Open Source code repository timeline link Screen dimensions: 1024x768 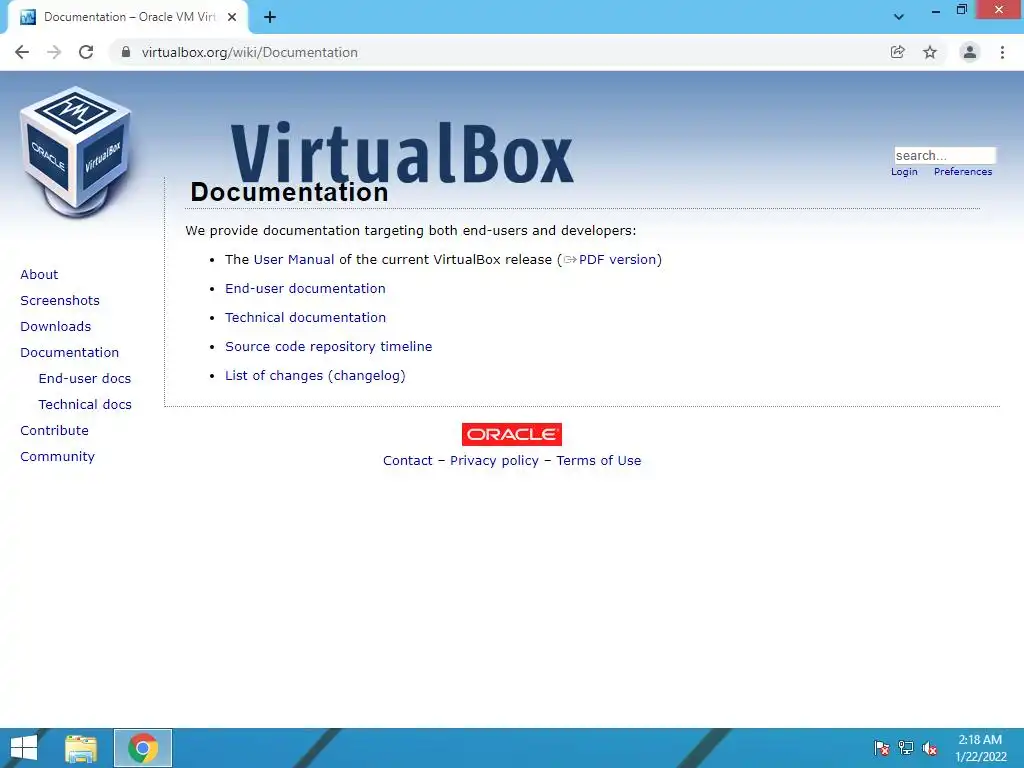328,346
